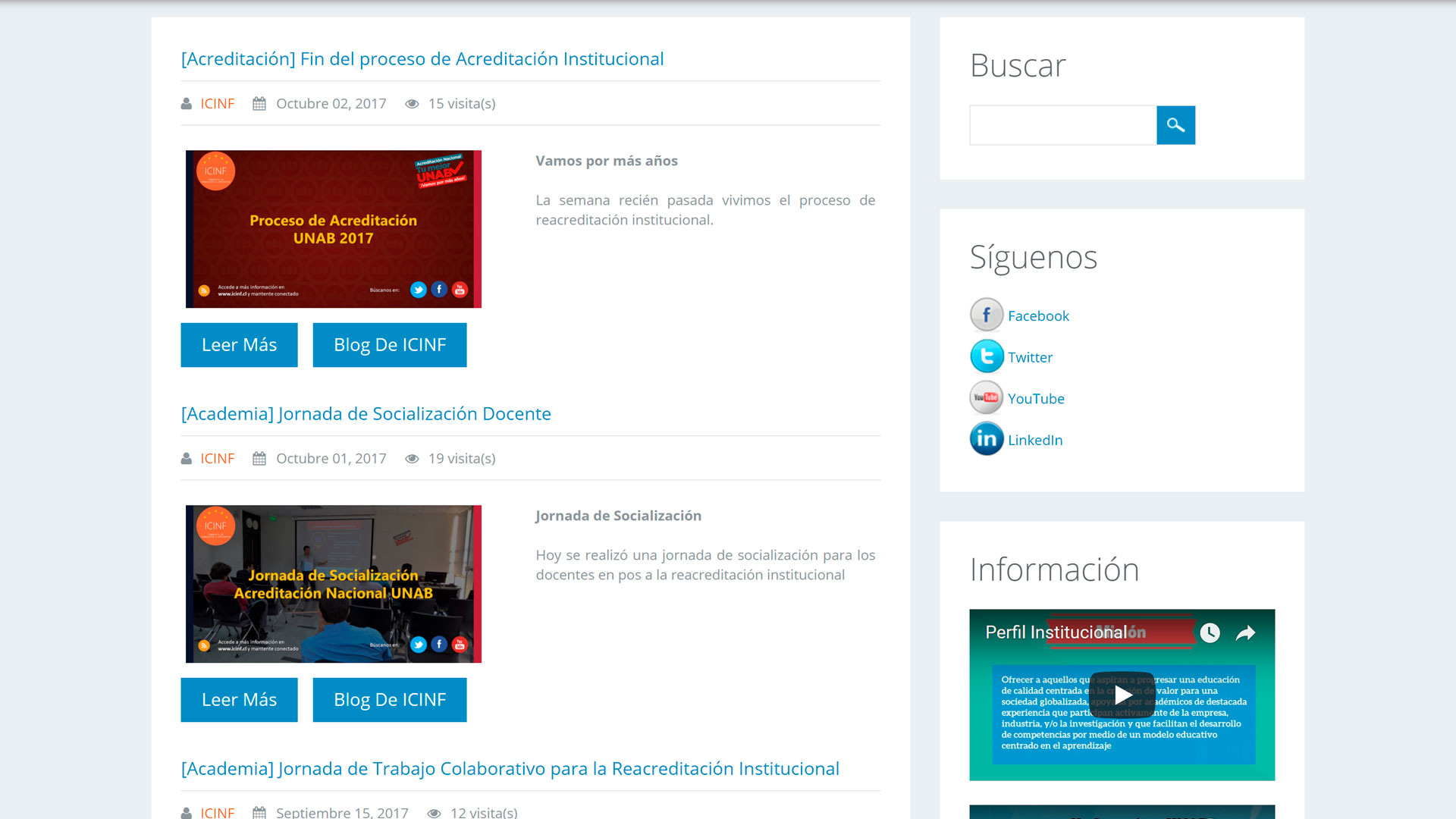Viewport: 1456px width, 819px height.
Task: Click the YouTube icon in Socialización thumbnail
Action: [460, 645]
